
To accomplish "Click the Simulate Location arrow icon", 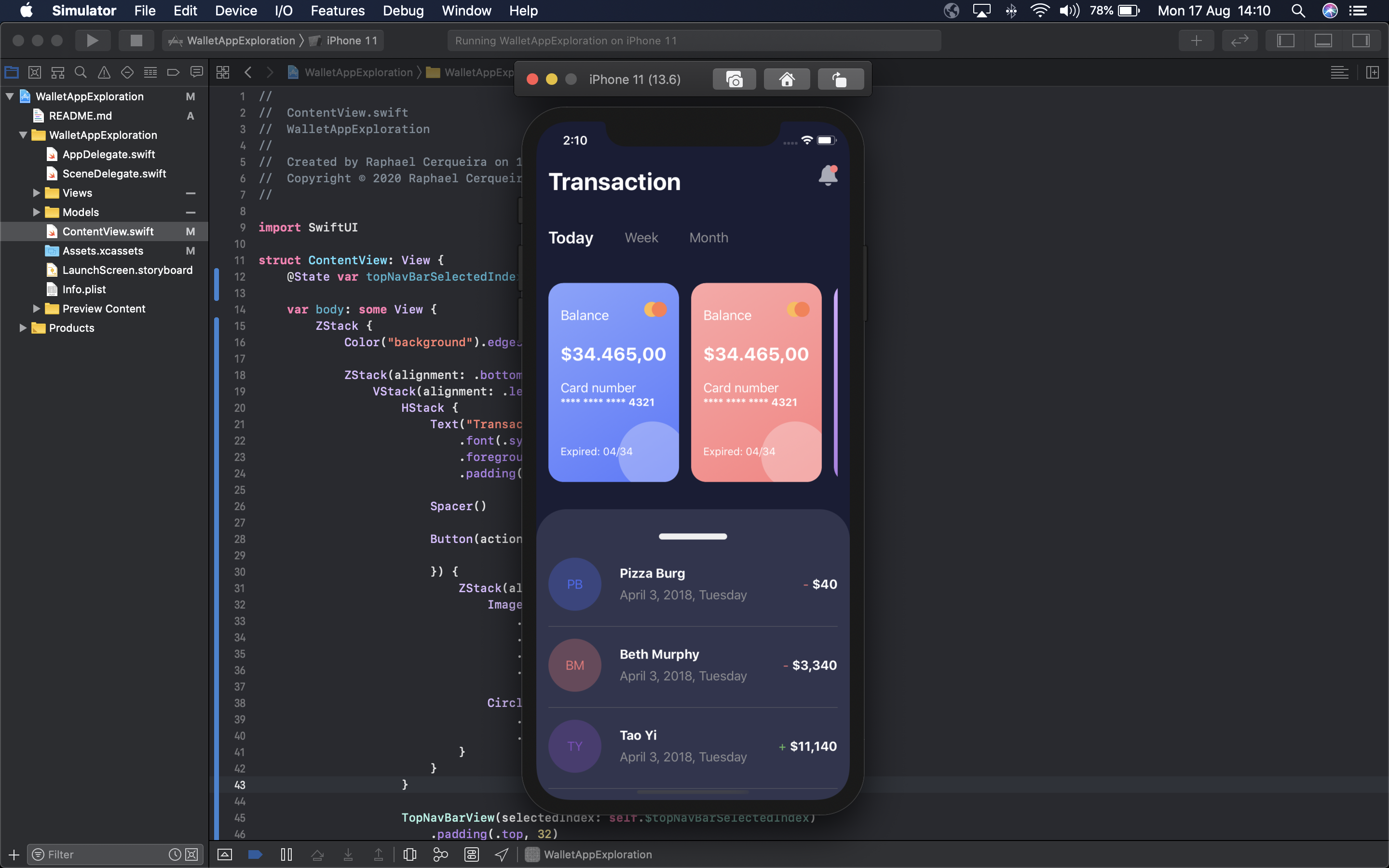I will [502, 854].
